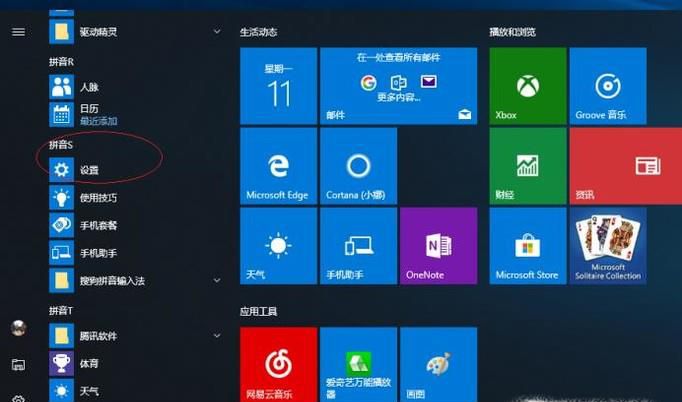
Task: Expand the 搜狗拼音输入法 folder
Action: pyautogui.click(x=216, y=281)
